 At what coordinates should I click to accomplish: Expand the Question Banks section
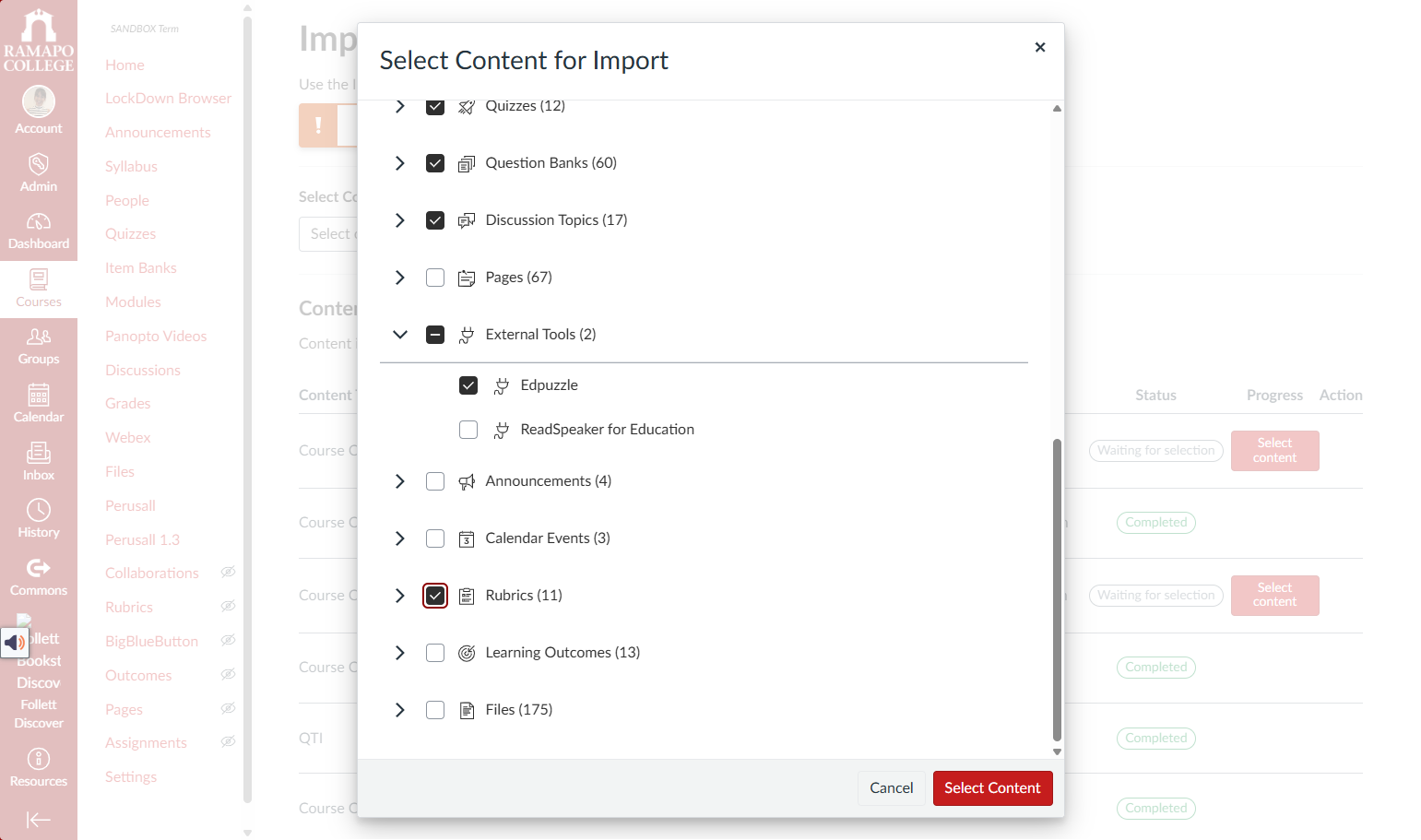click(x=400, y=163)
